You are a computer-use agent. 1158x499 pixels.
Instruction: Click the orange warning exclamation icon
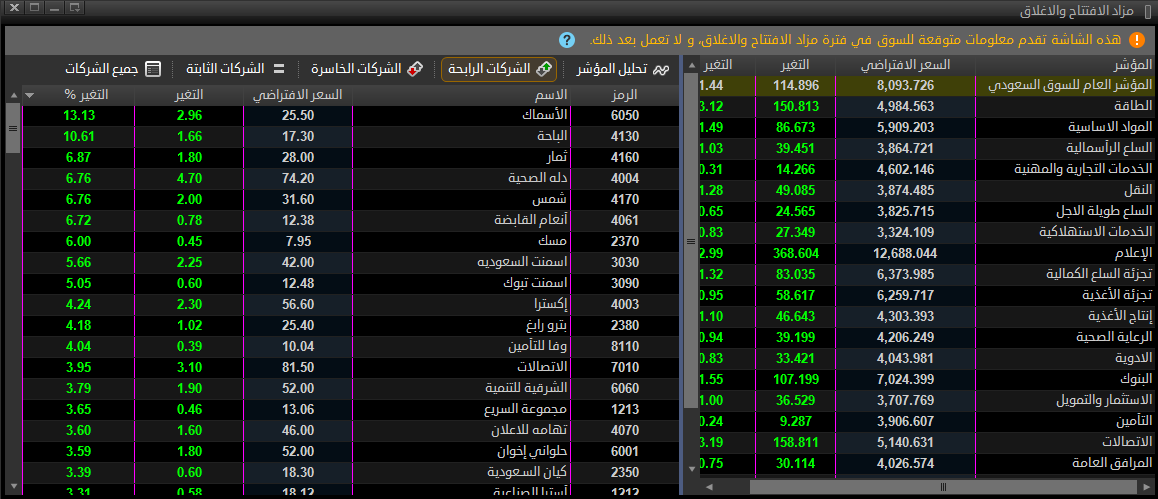tap(1138, 40)
